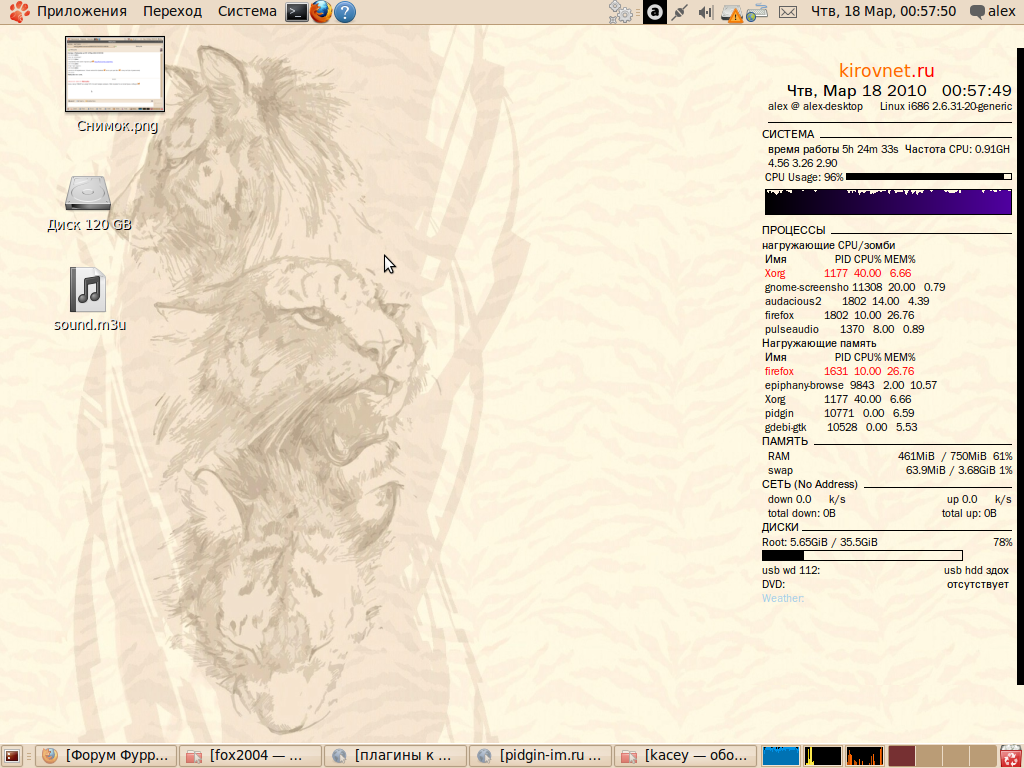
Task: Open the alex user session menu
Action: (991, 12)
